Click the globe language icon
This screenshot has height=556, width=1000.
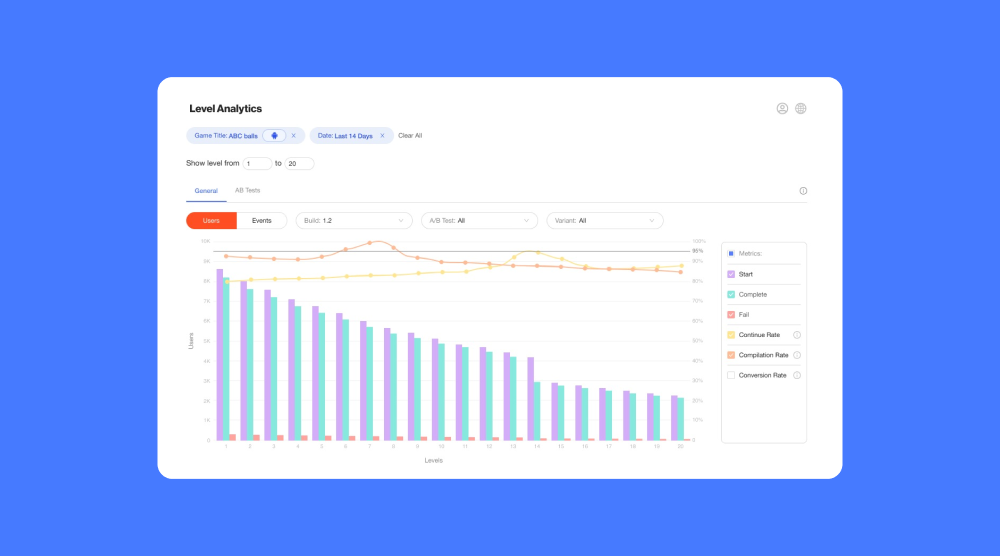pos(801,108)
